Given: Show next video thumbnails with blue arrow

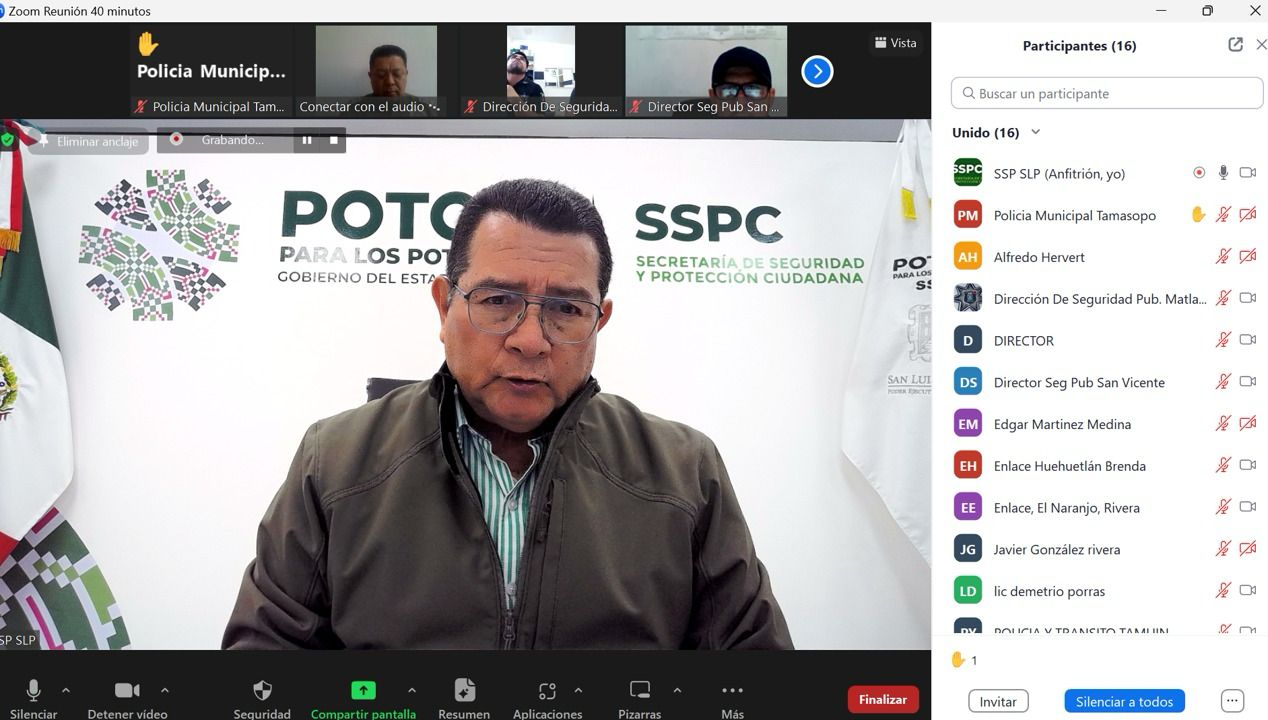Looking at the screenshot, I should click(x=817, y=71).
